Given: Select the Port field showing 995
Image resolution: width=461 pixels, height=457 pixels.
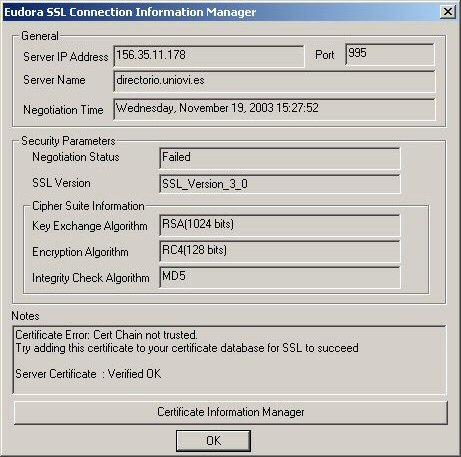Looking at the screenshot, I should [390, 54].
